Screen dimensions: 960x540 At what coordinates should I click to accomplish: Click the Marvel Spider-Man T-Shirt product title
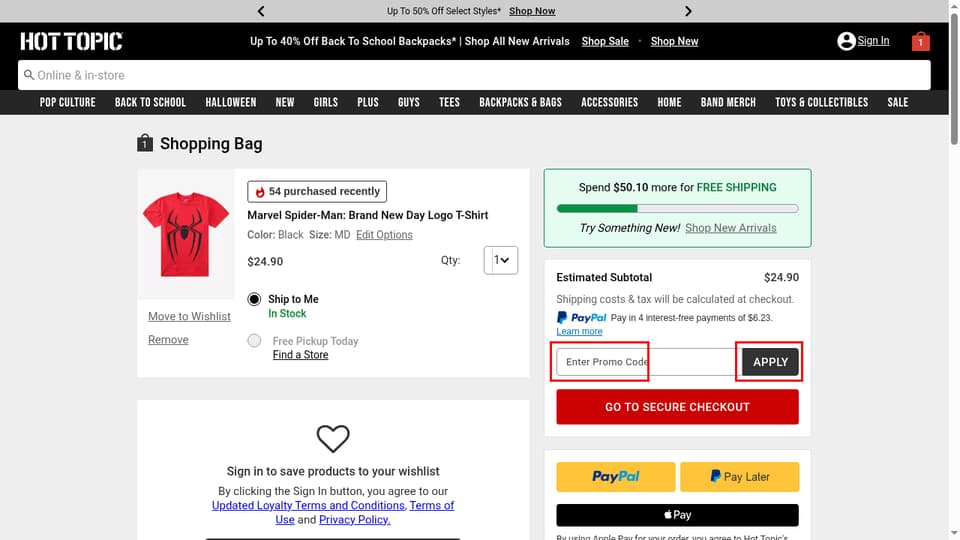(x=367, y=215)
